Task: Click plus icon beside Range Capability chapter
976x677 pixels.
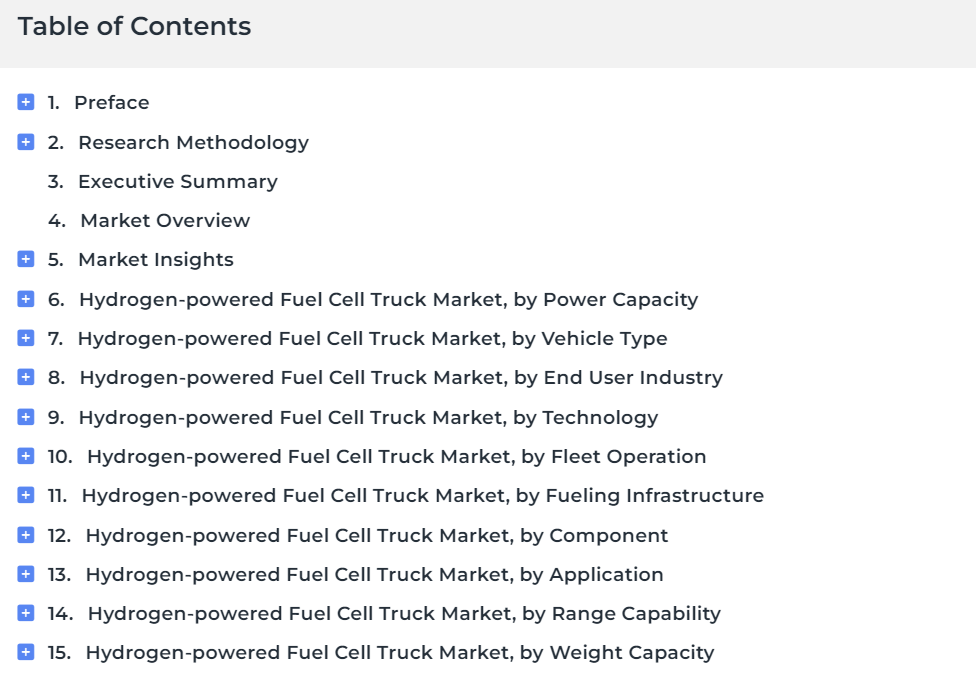Action: coord(26,613)
